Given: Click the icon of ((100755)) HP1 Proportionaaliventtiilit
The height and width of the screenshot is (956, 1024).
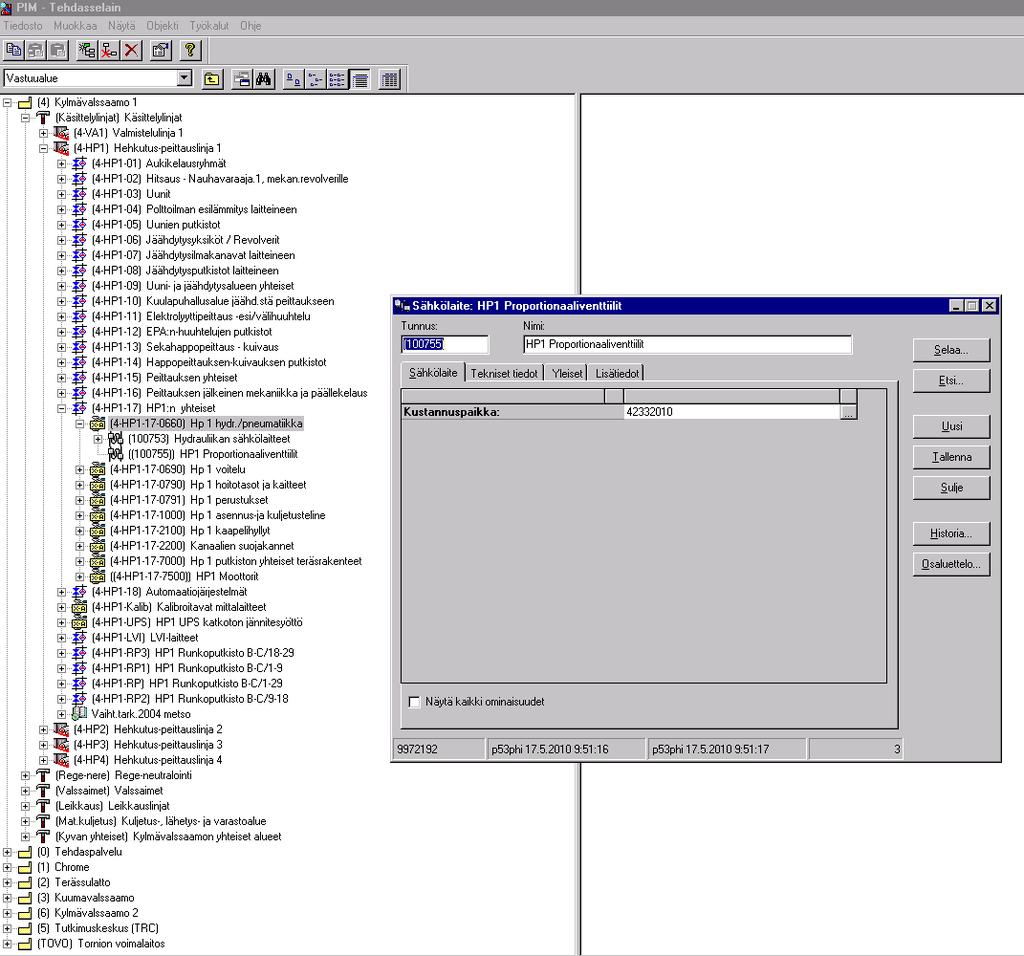Looking at the screenshot, I should click(x=116, y=454).
